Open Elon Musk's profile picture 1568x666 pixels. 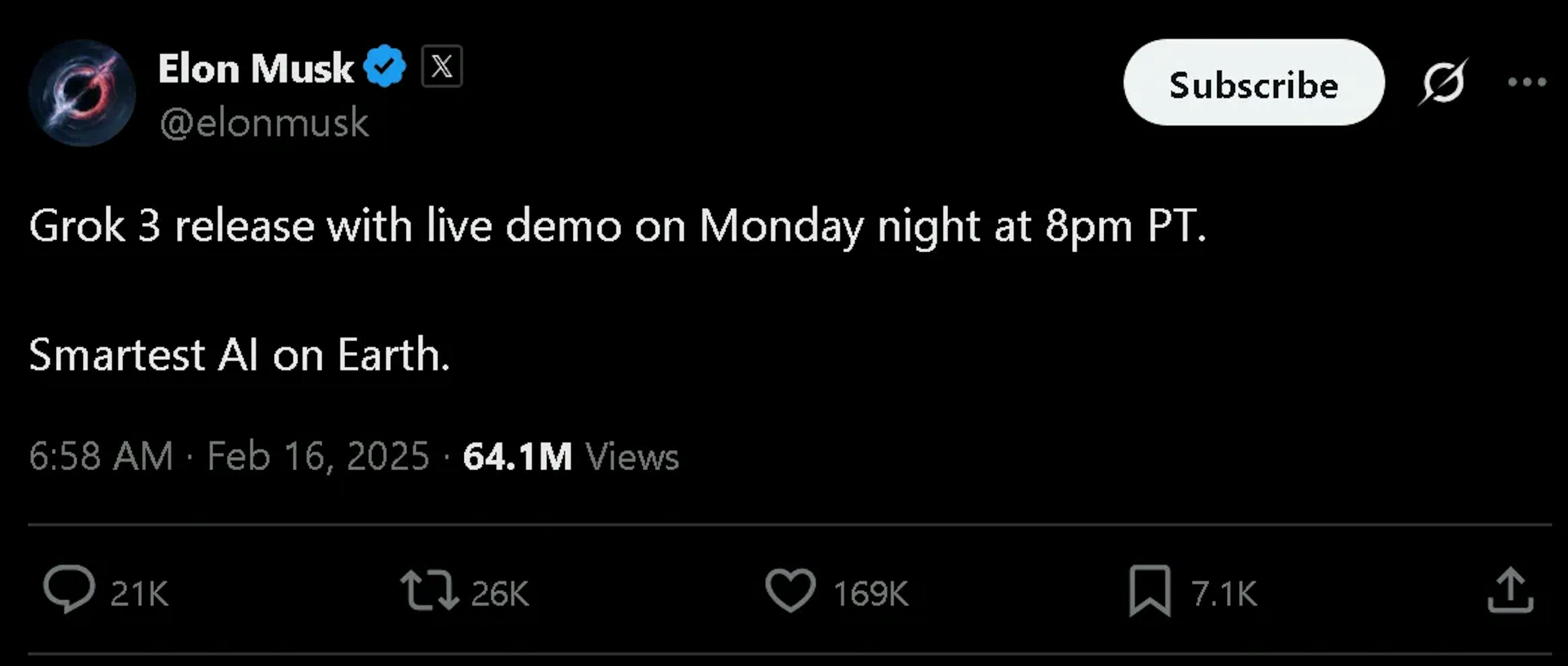82,93
